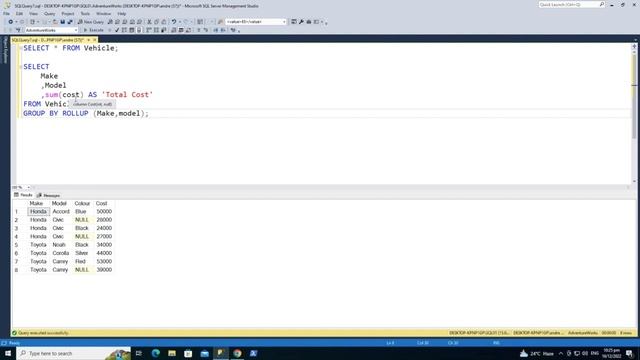Show hidden system tray icons
The width and height of the screenshot is (640, 360).
pyautogui.click(x=560, y=353)
